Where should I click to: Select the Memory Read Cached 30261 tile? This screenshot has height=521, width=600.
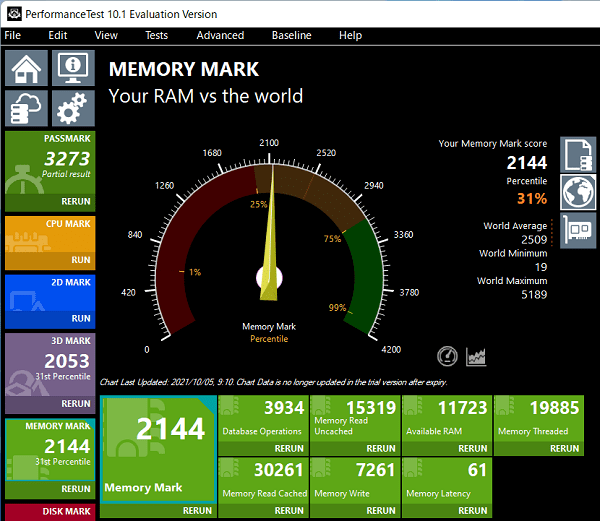263,481
